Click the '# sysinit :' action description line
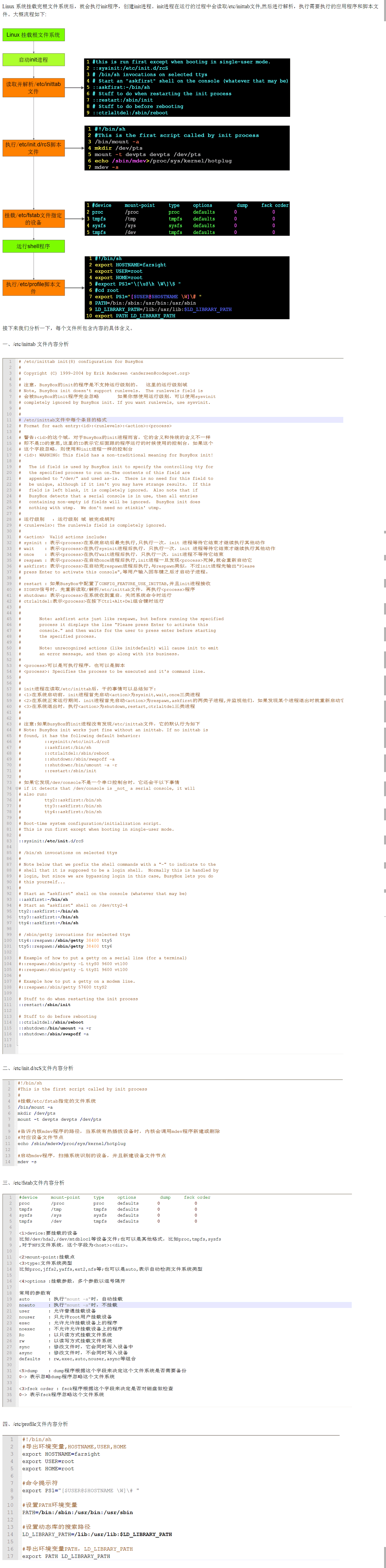 click(x=142, y=542)
